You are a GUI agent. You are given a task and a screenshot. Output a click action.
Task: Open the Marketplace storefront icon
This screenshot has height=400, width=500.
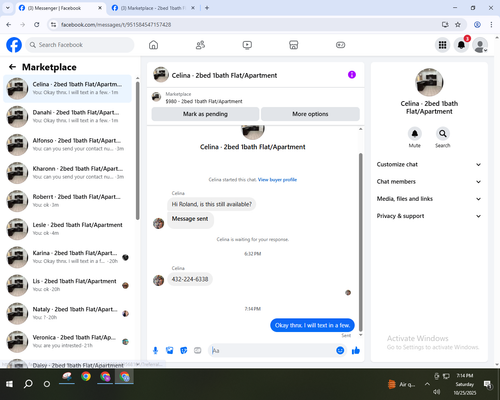pos(294,45)
